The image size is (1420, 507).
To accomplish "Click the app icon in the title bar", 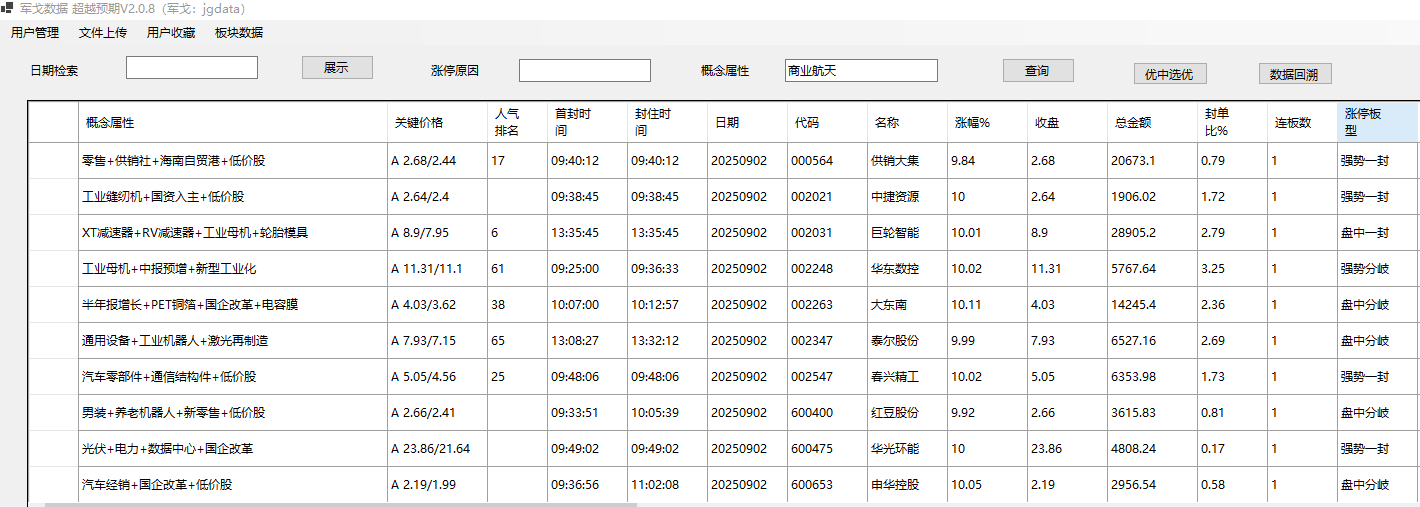I will [8, 9].
